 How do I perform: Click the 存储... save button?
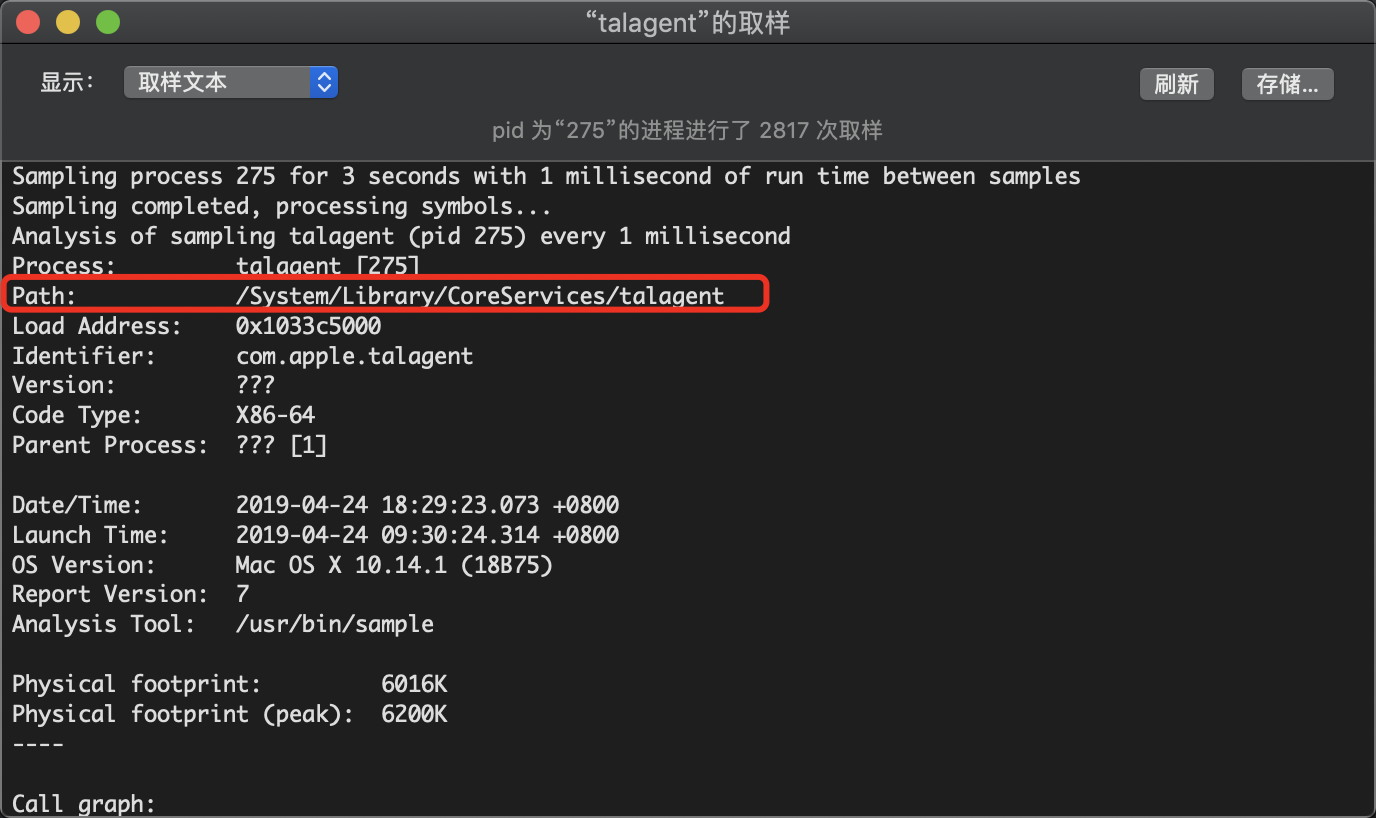click(x=1287, y=85)
